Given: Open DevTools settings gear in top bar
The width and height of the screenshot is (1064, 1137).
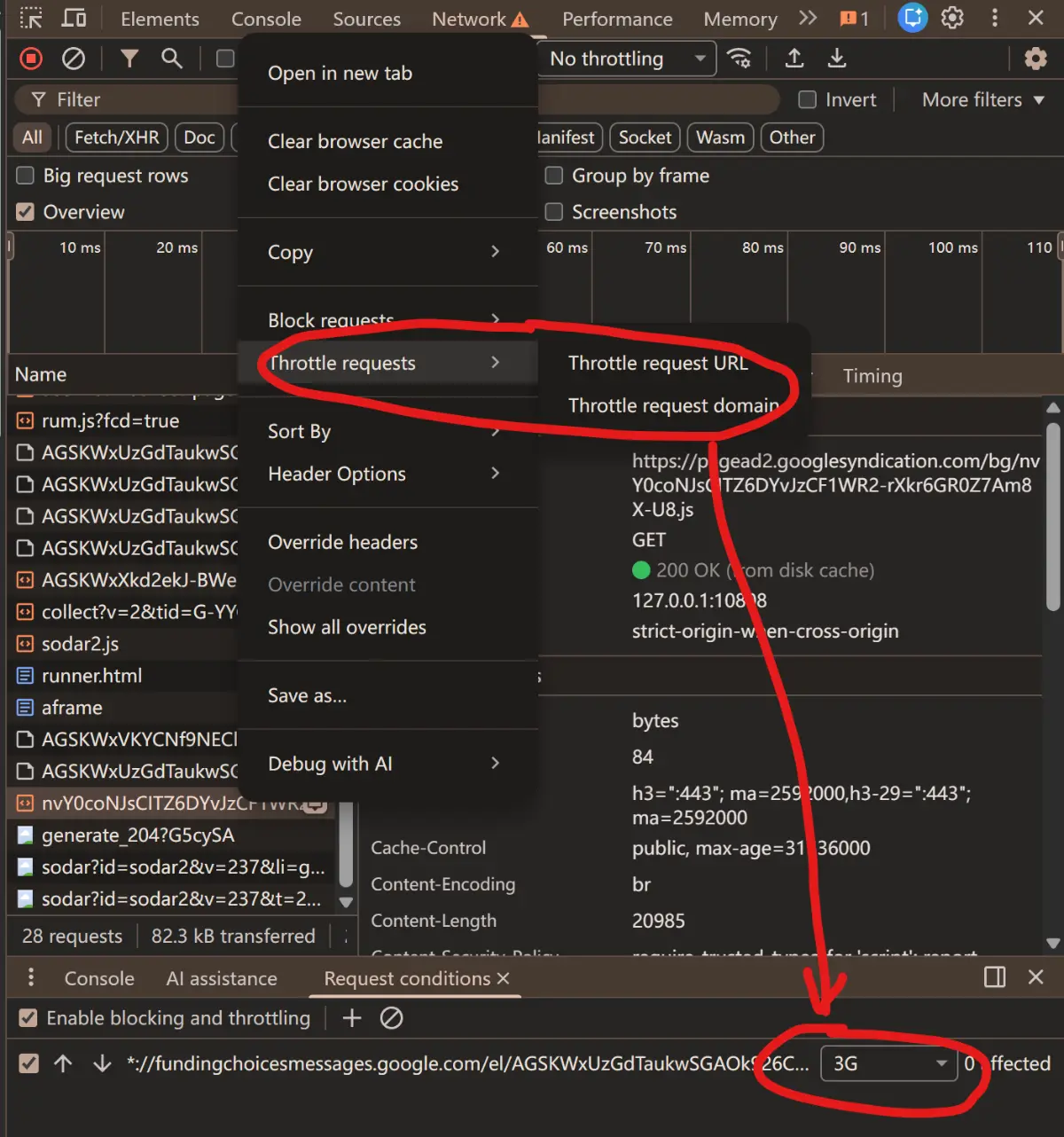Looking at the screenshot, I should point(952,19).
